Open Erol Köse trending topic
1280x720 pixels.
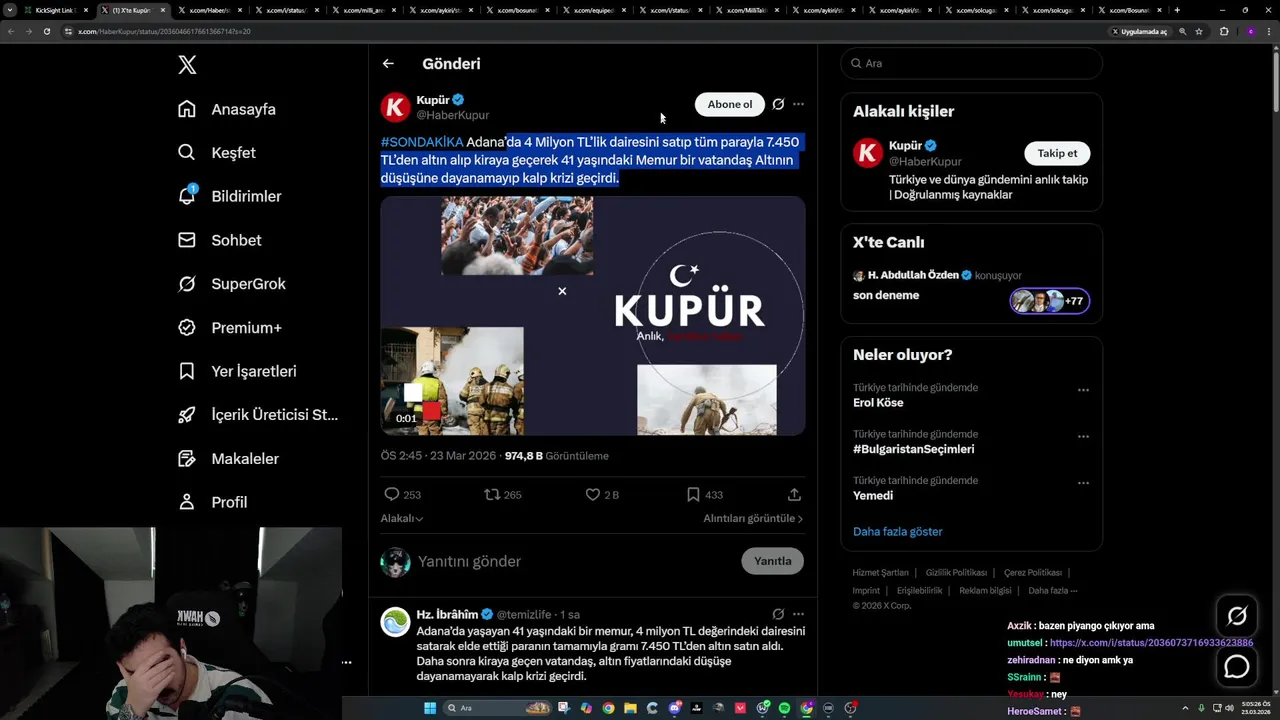[x=878, y=403]
